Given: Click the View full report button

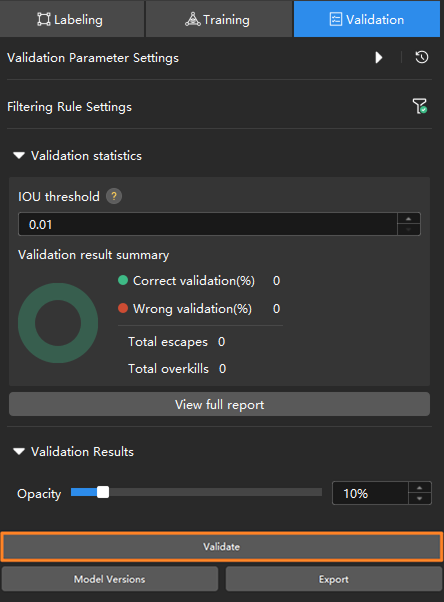Looking at the screenshot, I should click(219, 404).
